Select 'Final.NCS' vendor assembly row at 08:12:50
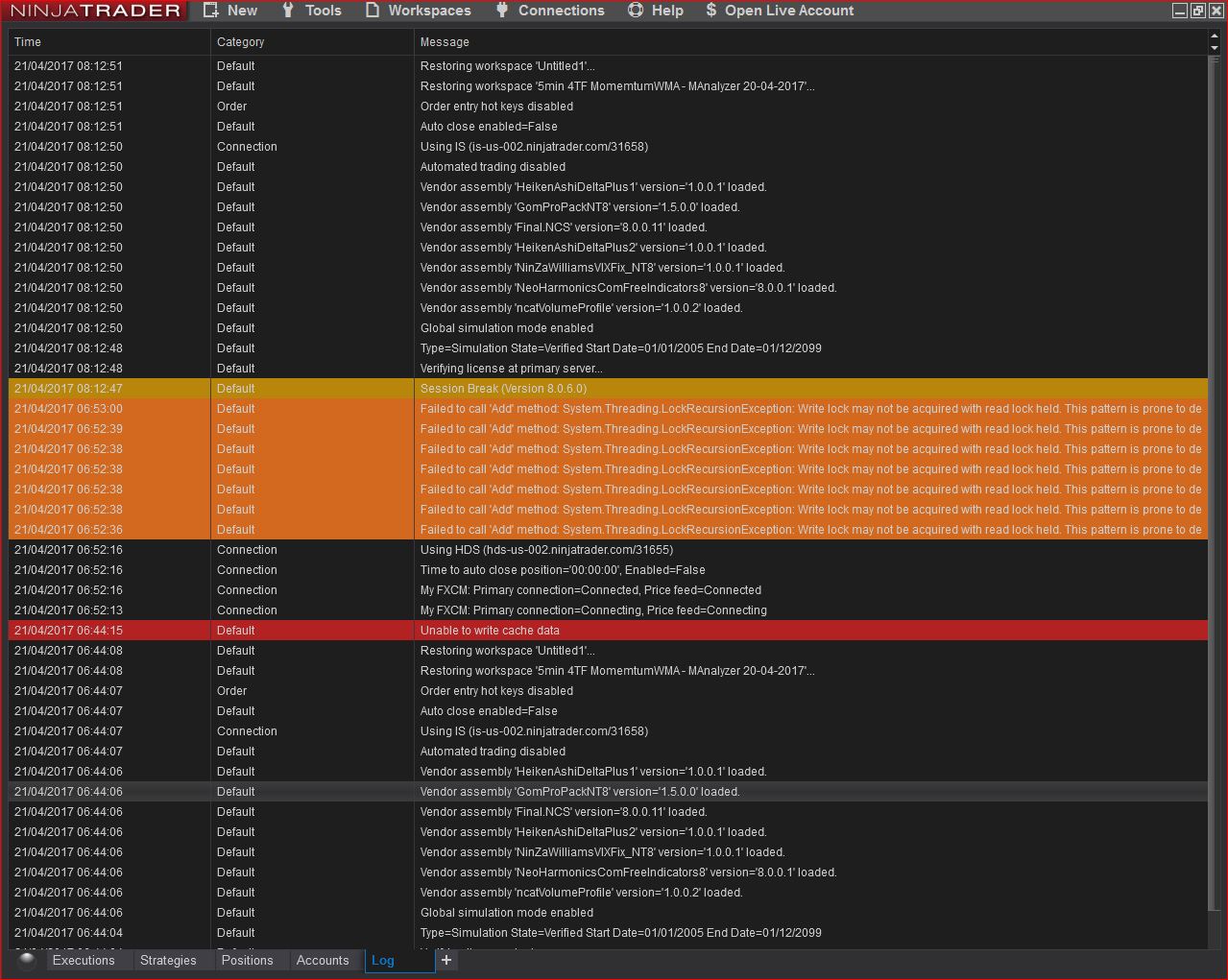The image size is (1228, 980). [608, 227]
